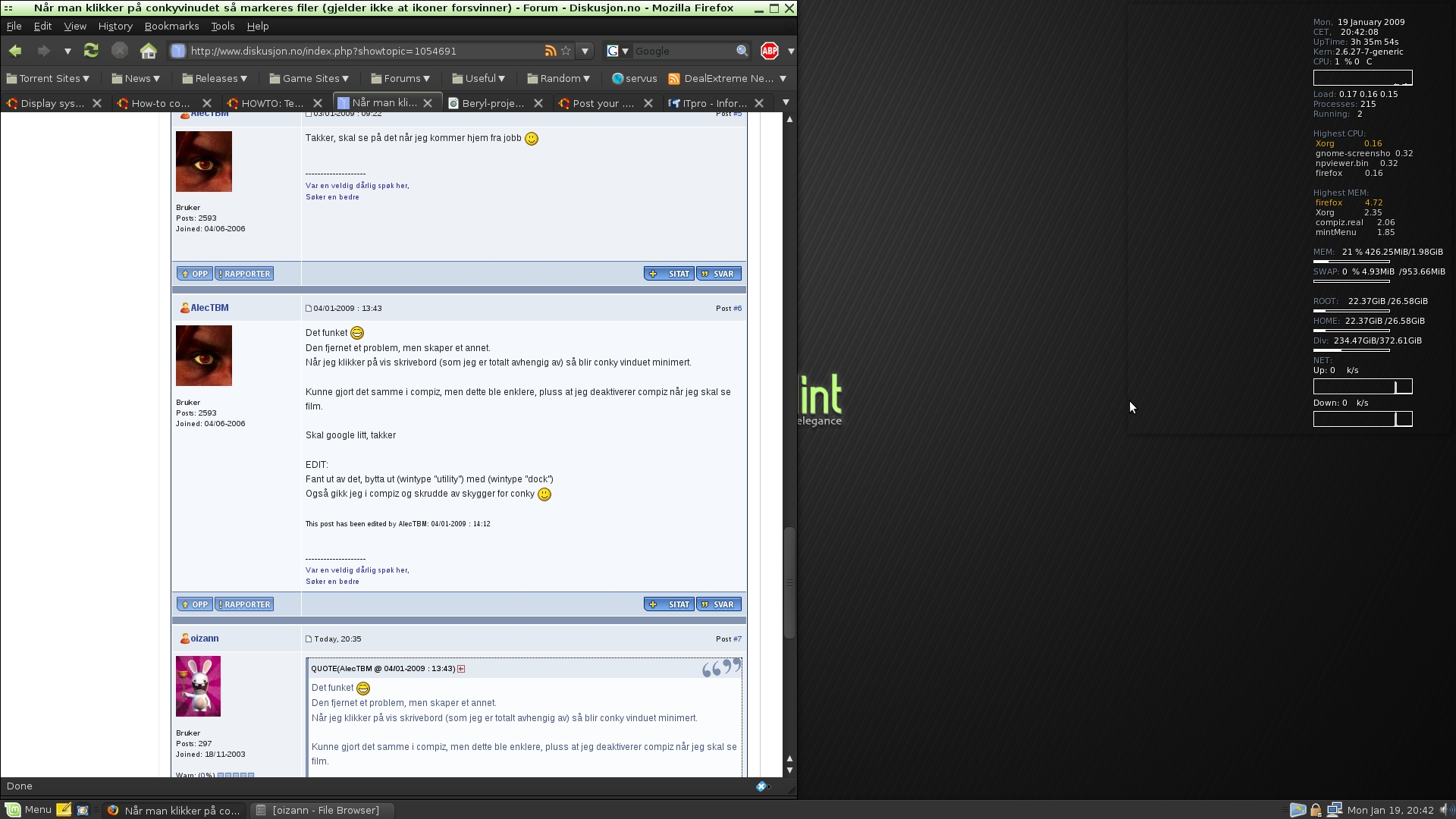The height and width of the screenshot is (819, 1456).
Task: Open the Bookmarks menu
Action: pos(171,26)
